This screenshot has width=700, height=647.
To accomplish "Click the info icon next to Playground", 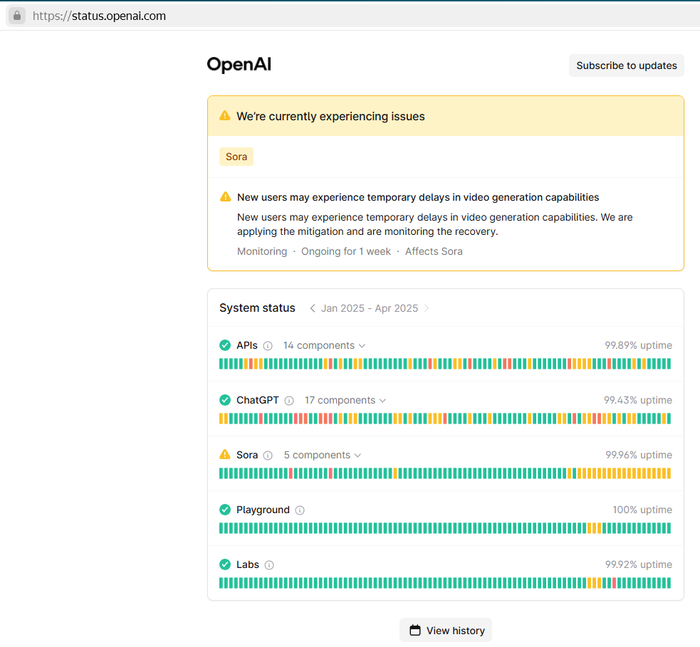I will (300, 510).
